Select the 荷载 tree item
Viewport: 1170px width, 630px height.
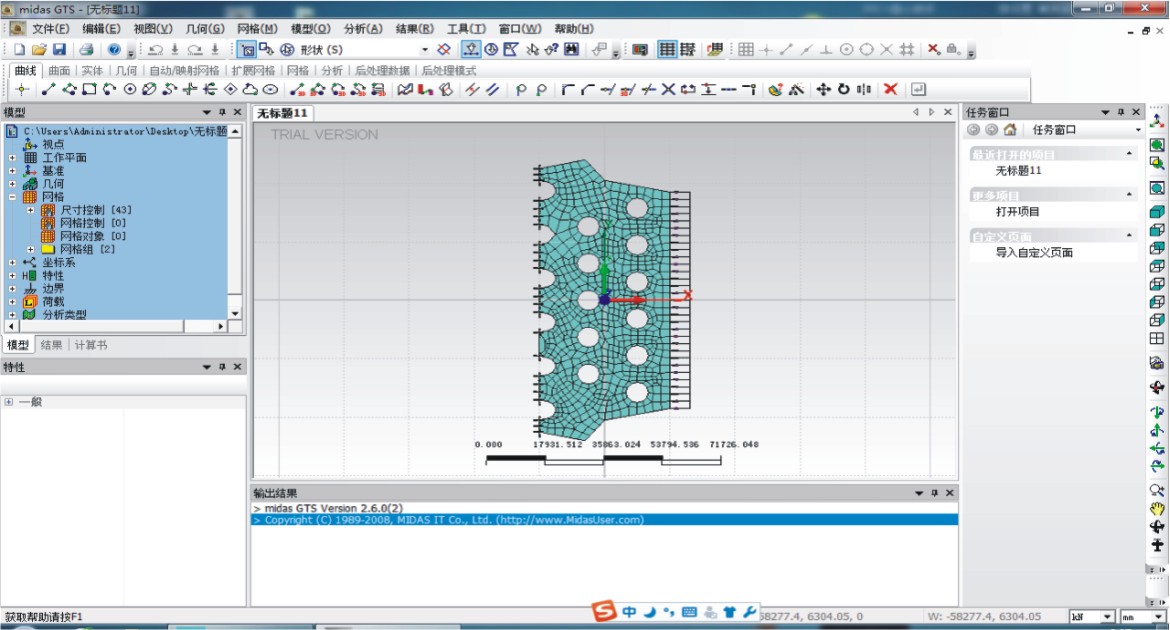tap(53, 302)
